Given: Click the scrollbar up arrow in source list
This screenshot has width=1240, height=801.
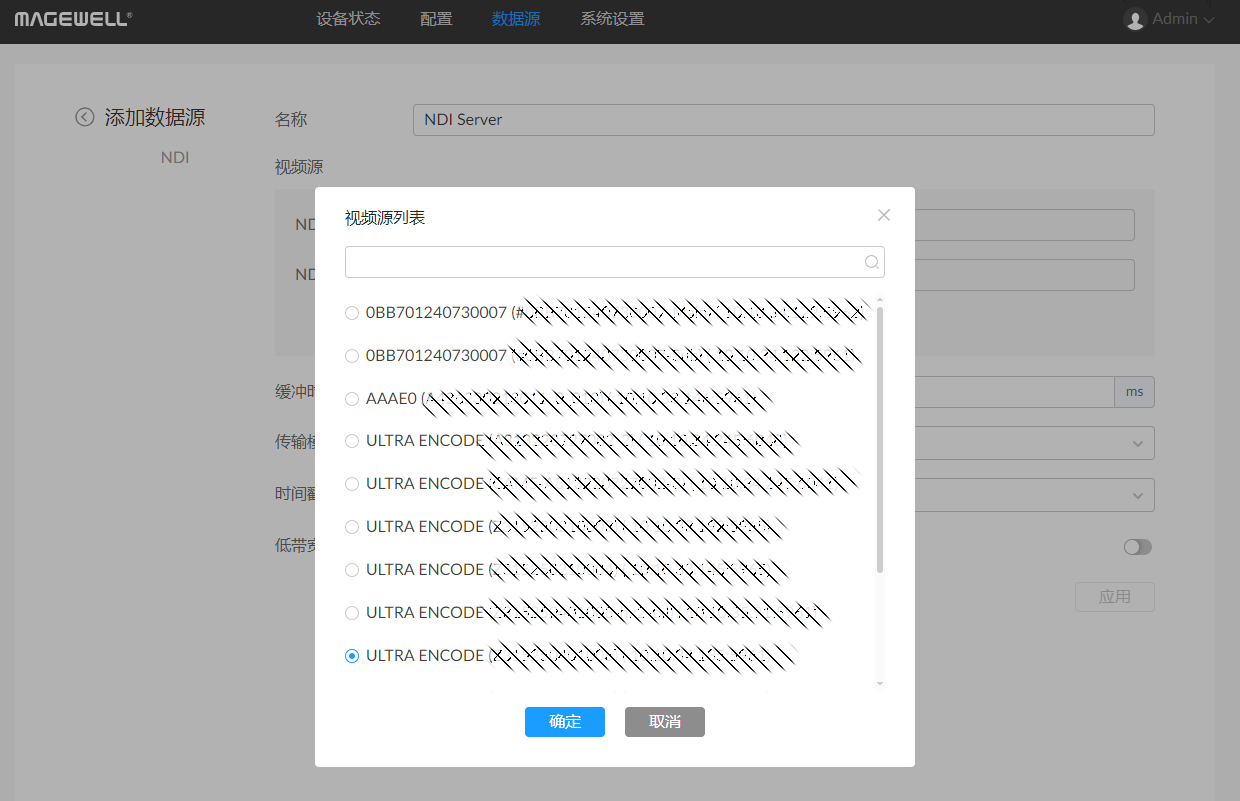Looking at the screenshot, I should pos(880,299).
